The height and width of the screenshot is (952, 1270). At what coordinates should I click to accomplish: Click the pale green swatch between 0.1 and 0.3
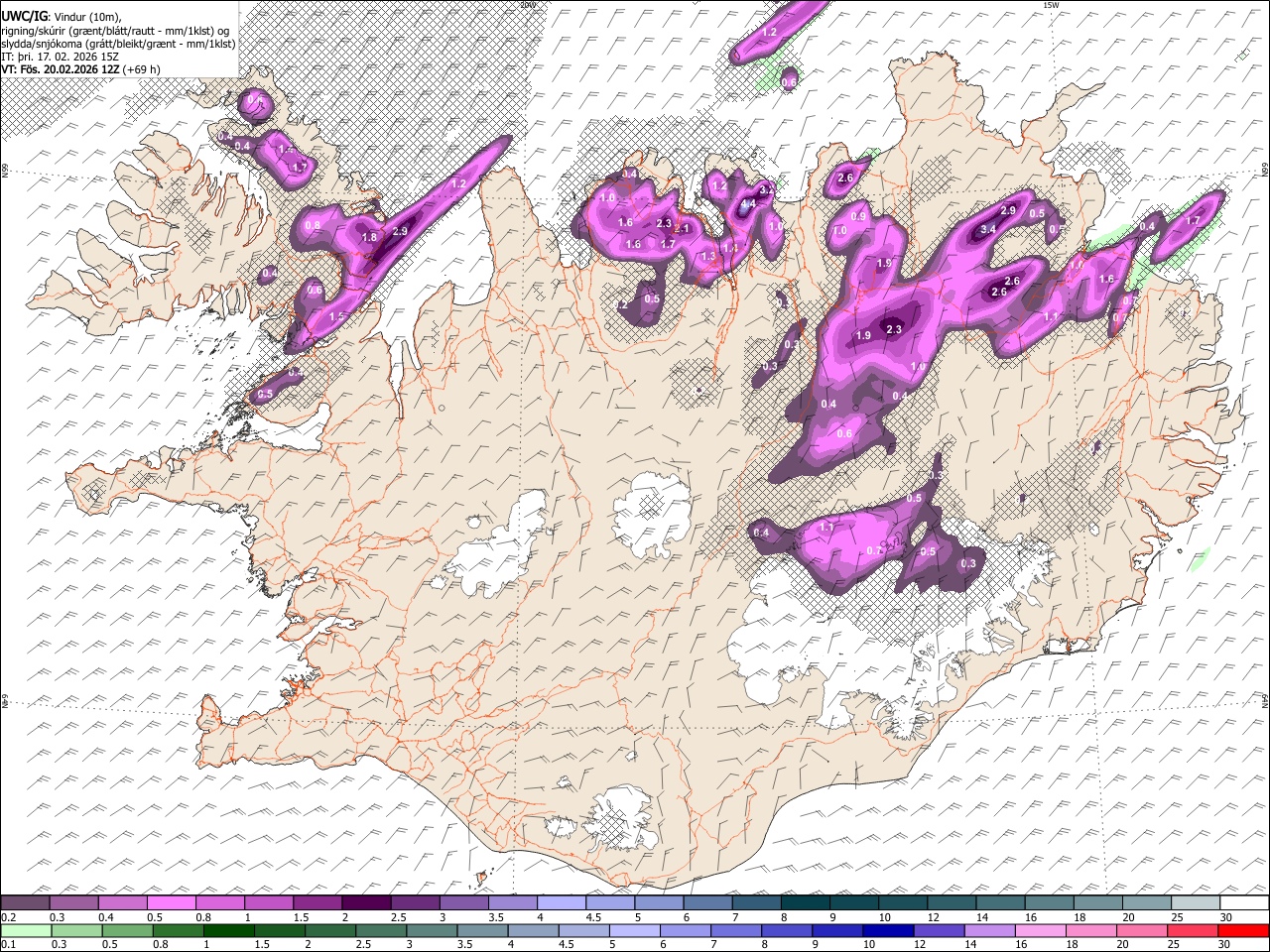coord(26,931)
